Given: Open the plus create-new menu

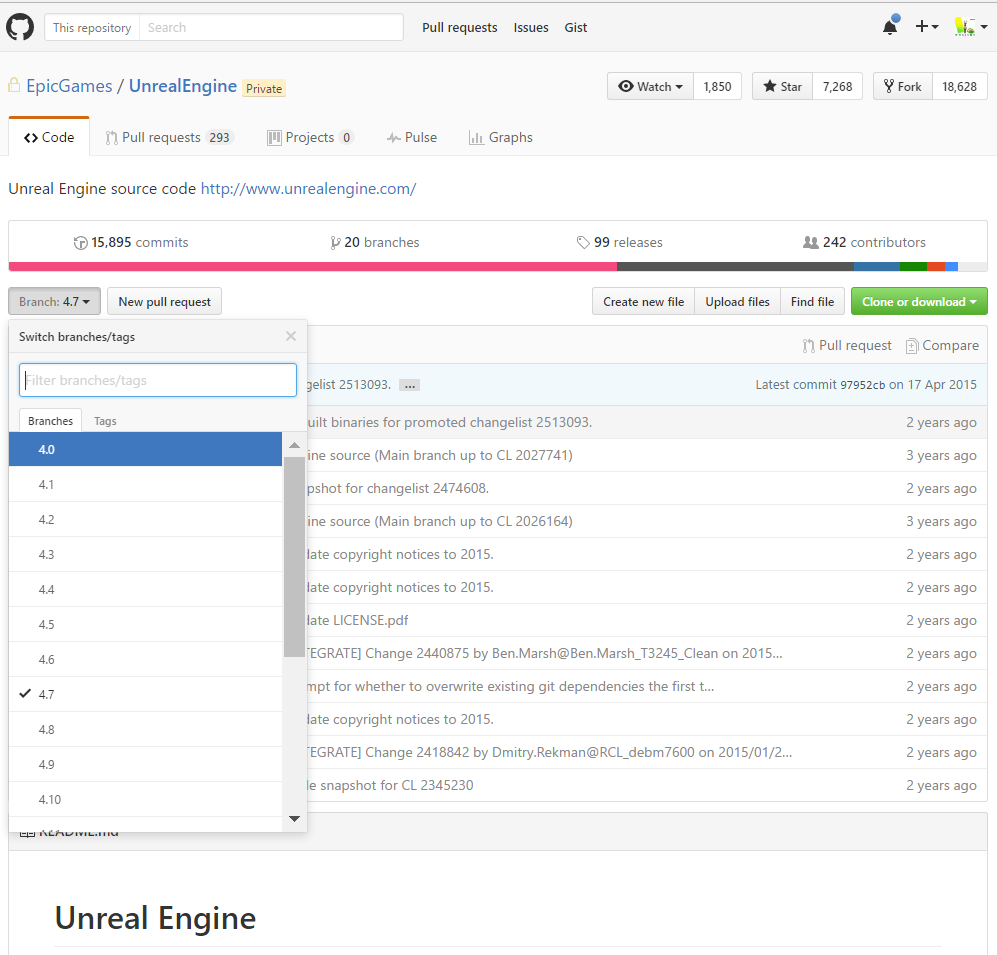Looking at the screenshot, I should coord(926,27).
